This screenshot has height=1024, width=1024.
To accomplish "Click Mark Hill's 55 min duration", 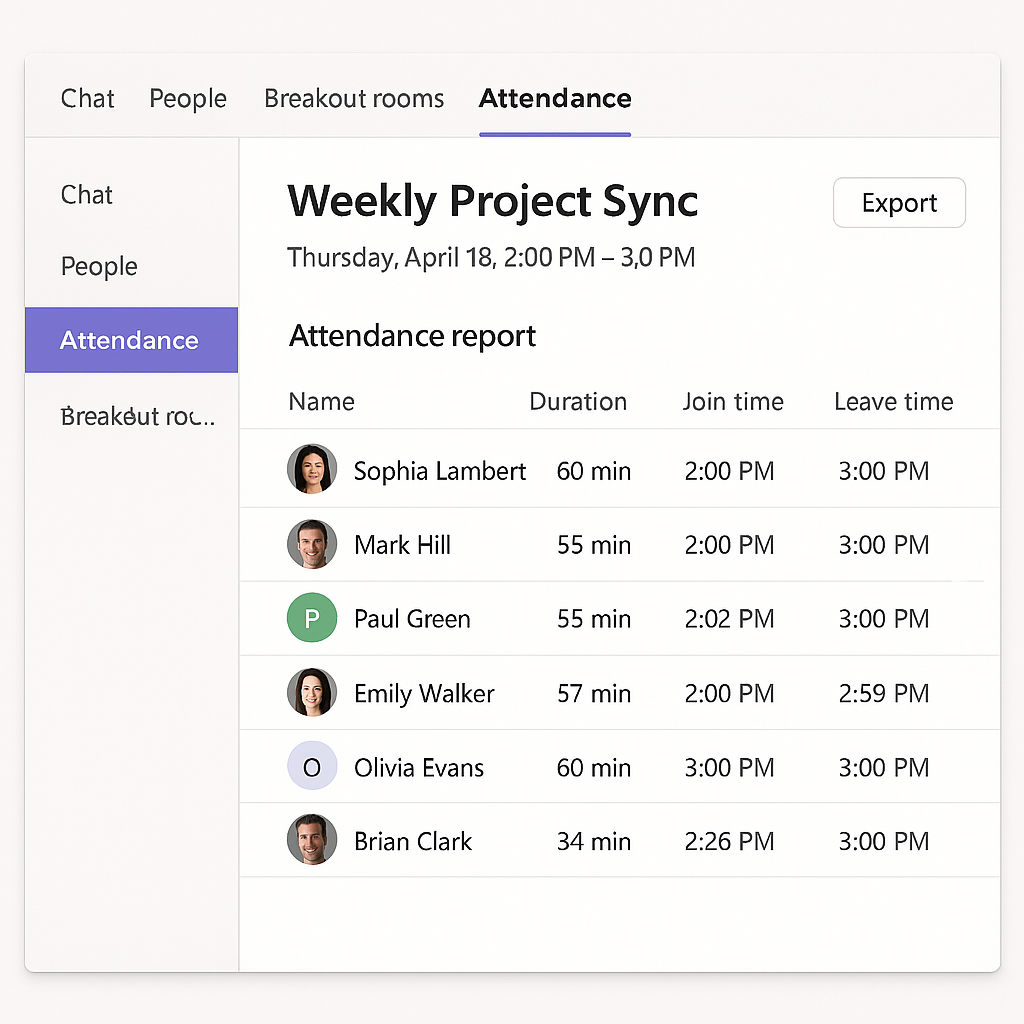I will tap(594, 545).
